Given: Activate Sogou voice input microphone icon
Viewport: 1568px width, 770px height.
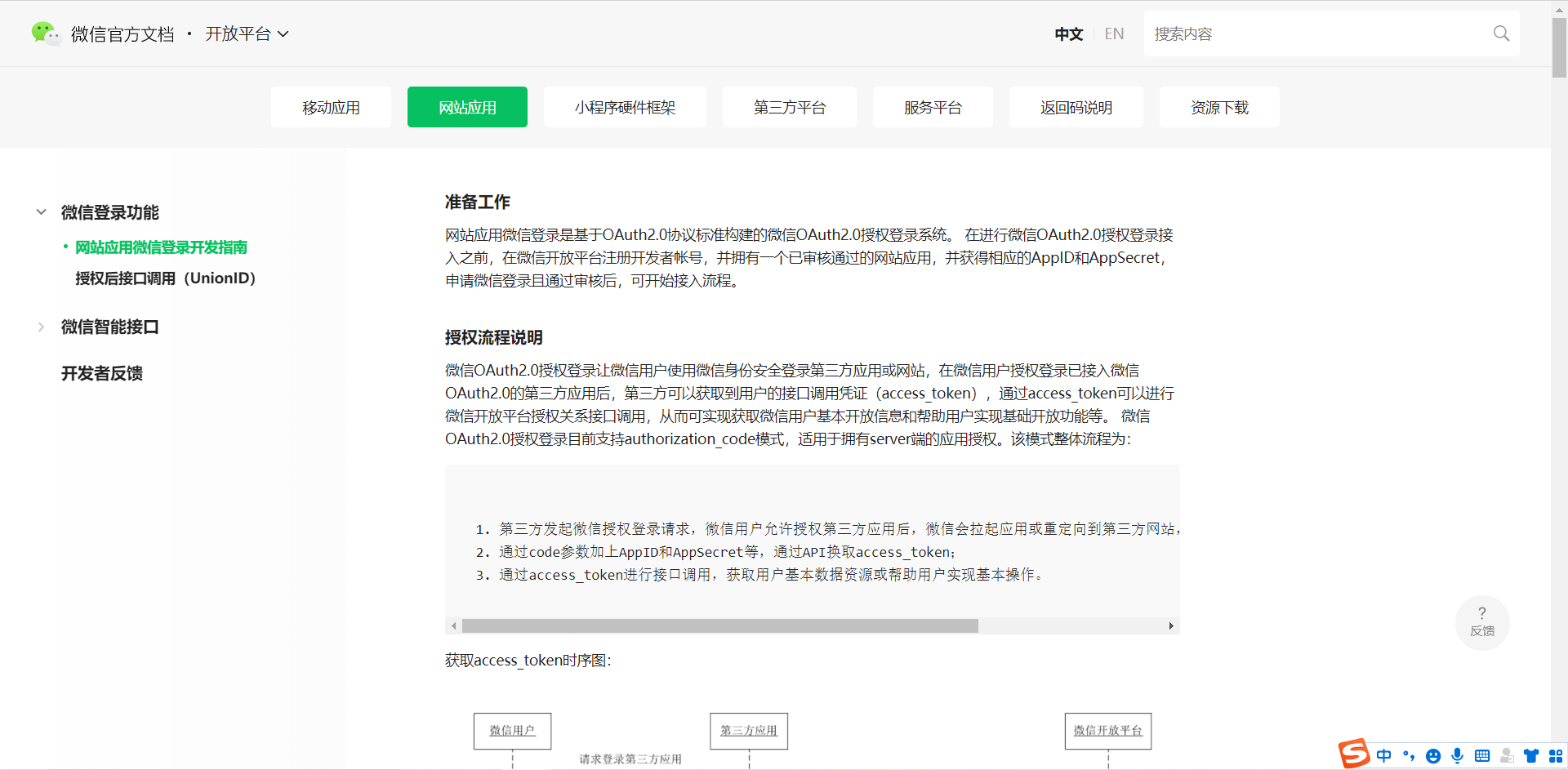Looking at the screenshot, I should point(1458,755).
